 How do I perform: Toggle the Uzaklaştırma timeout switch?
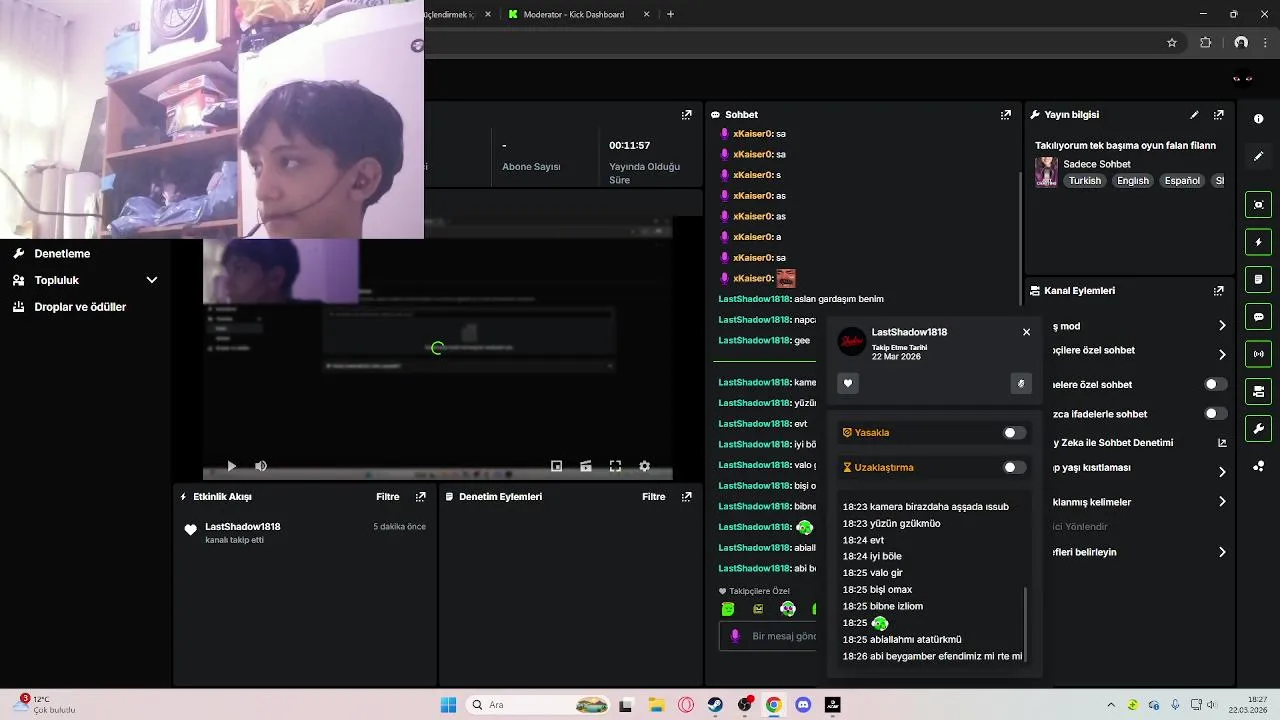click(1014, 467)
